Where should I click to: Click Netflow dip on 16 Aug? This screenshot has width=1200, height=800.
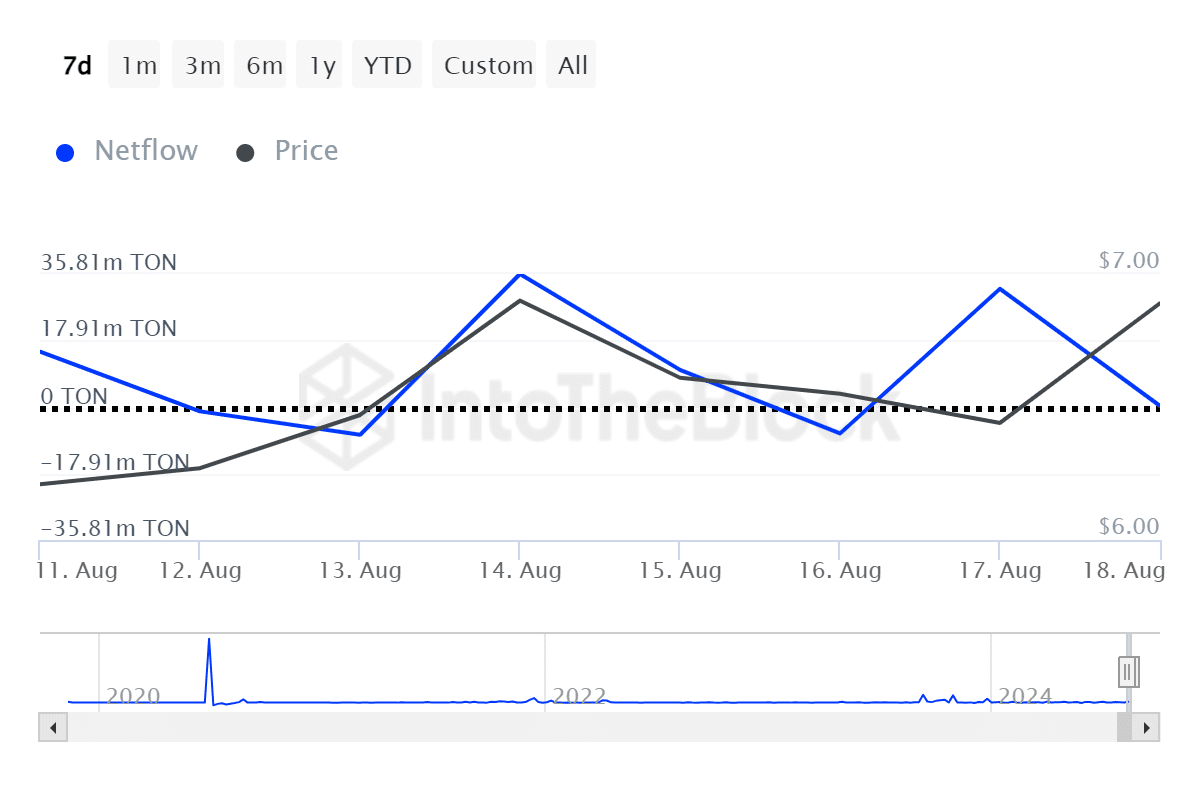pyautogui.click(x=840, y=433)
